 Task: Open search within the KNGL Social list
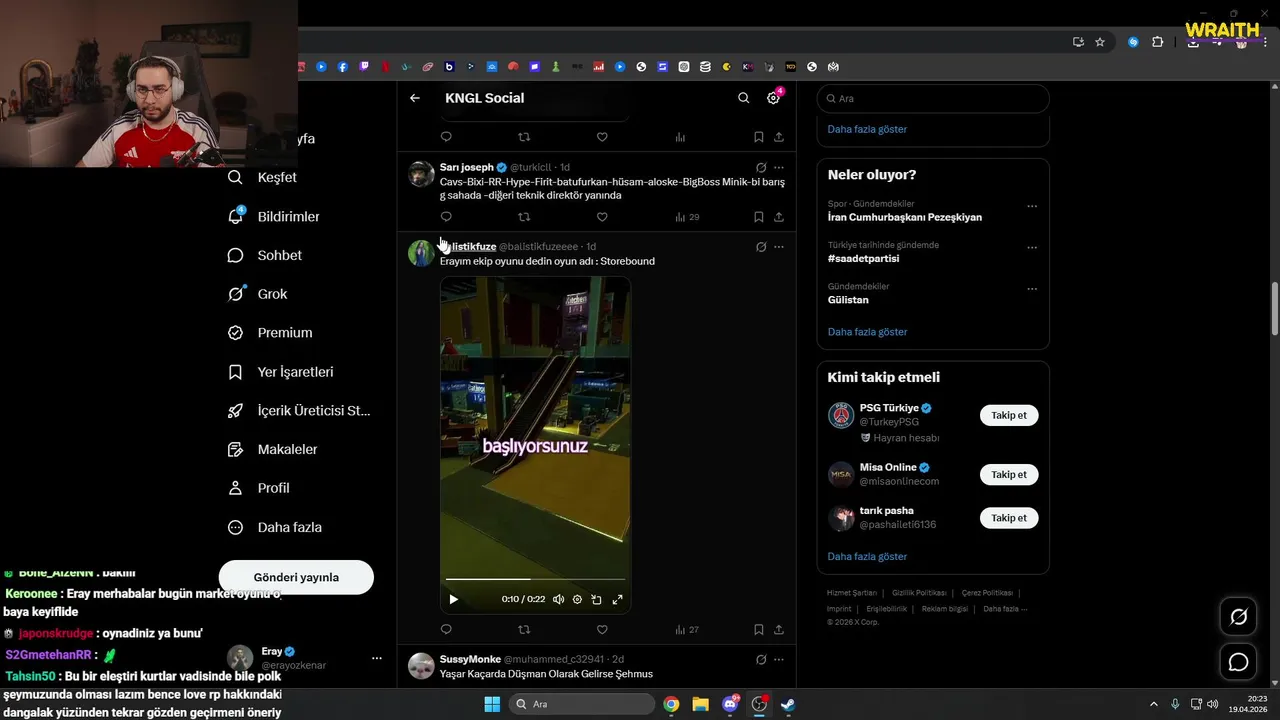coord(743,98)
